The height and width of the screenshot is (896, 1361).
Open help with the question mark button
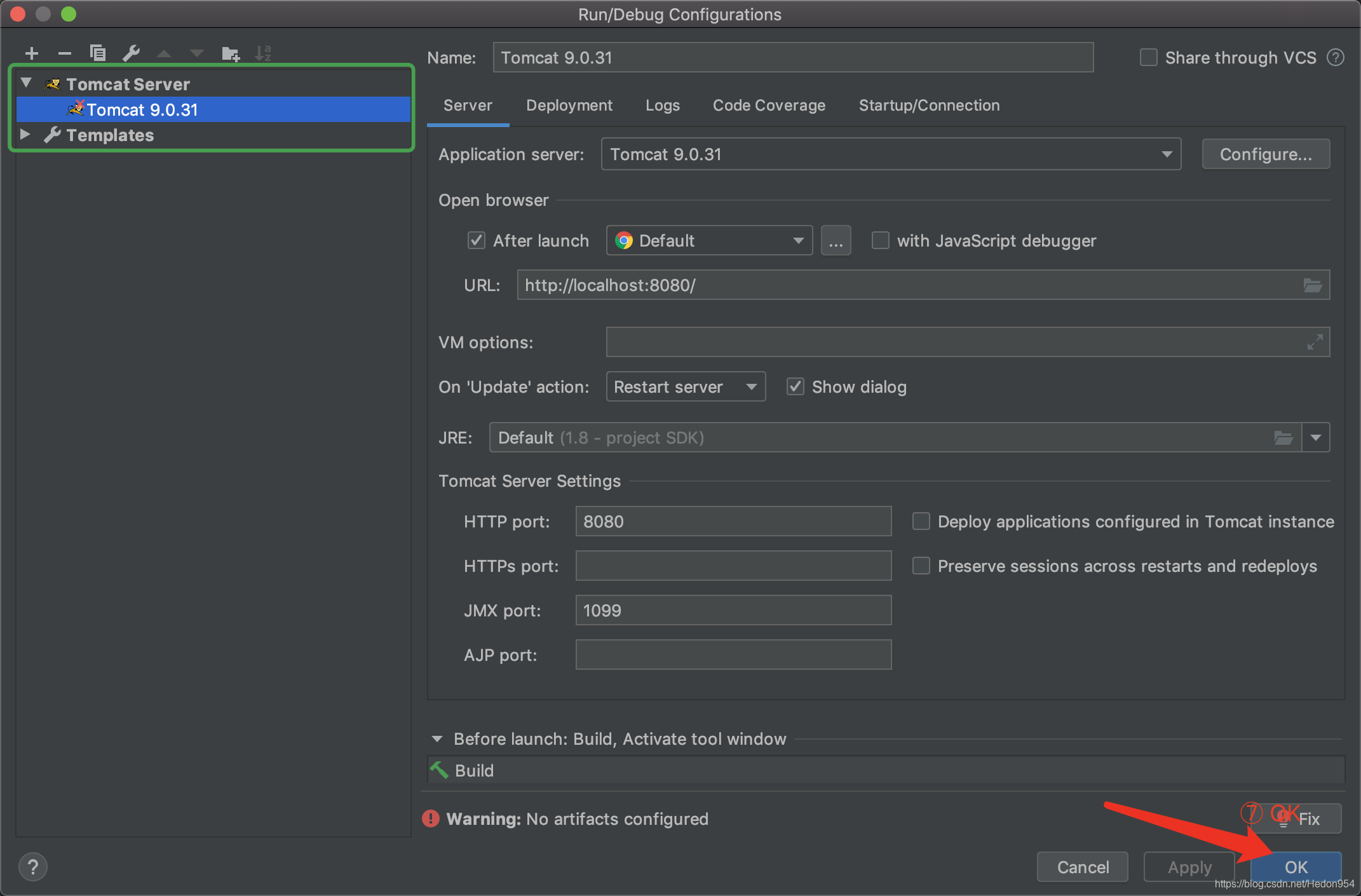click(33, 867)
